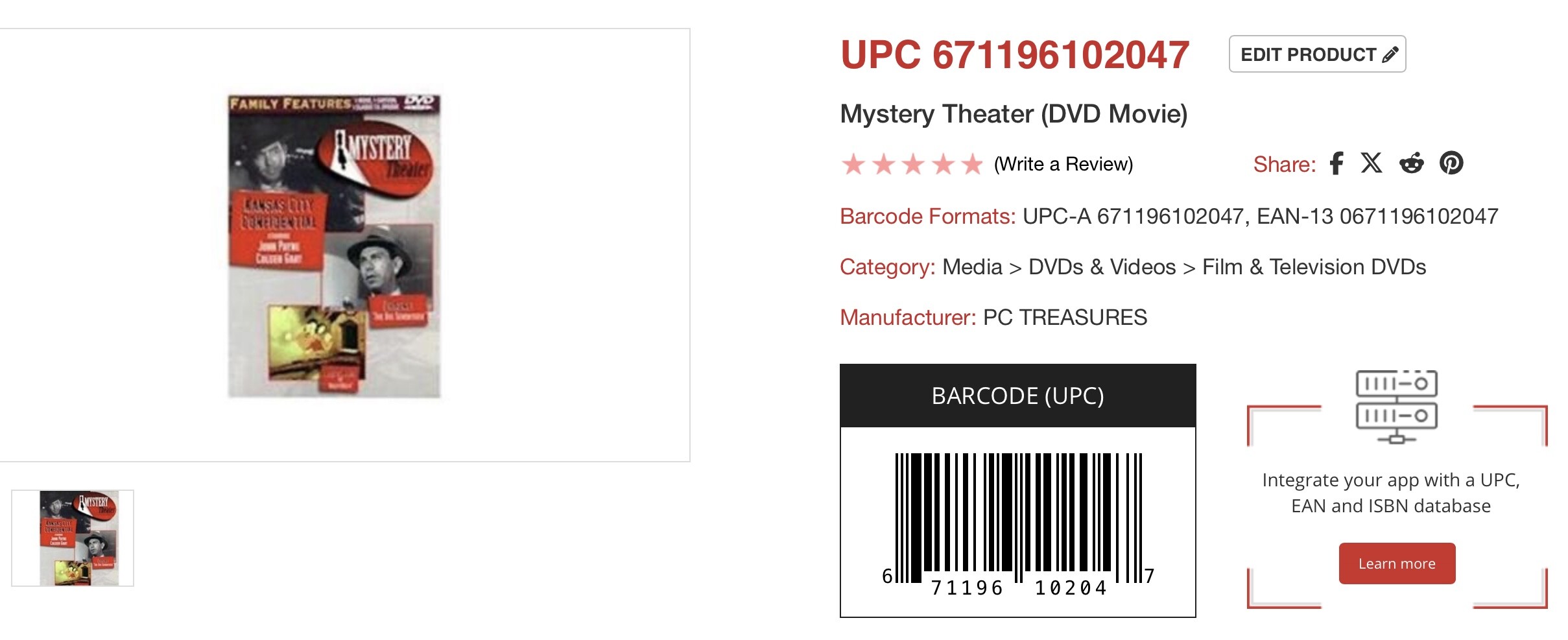
Task: Click the Learn more button
Action: (x=1397, y=563)
